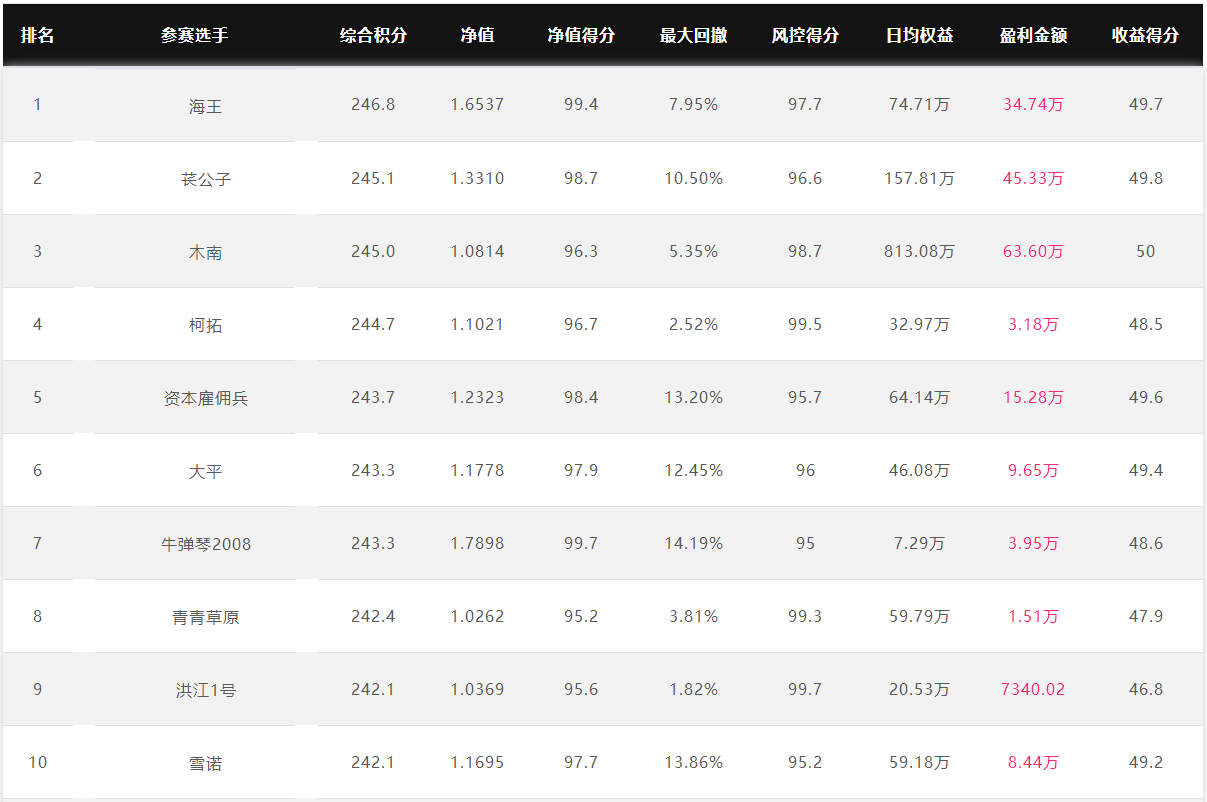
Task: Select contestant 雪诺 in row 10
Action: (205, 763)
